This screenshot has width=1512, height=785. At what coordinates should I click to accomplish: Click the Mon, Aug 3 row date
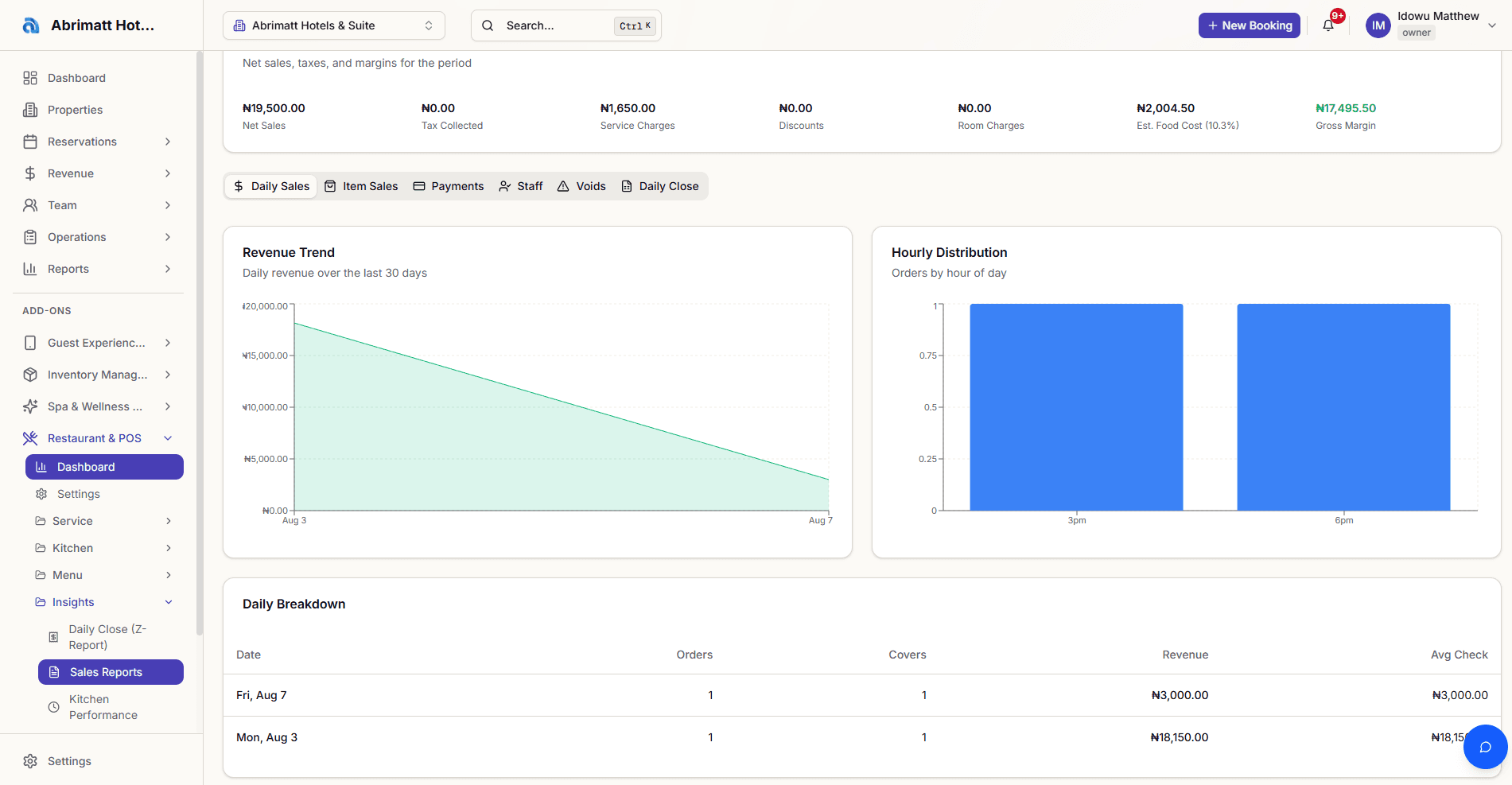tap(266, 737)
